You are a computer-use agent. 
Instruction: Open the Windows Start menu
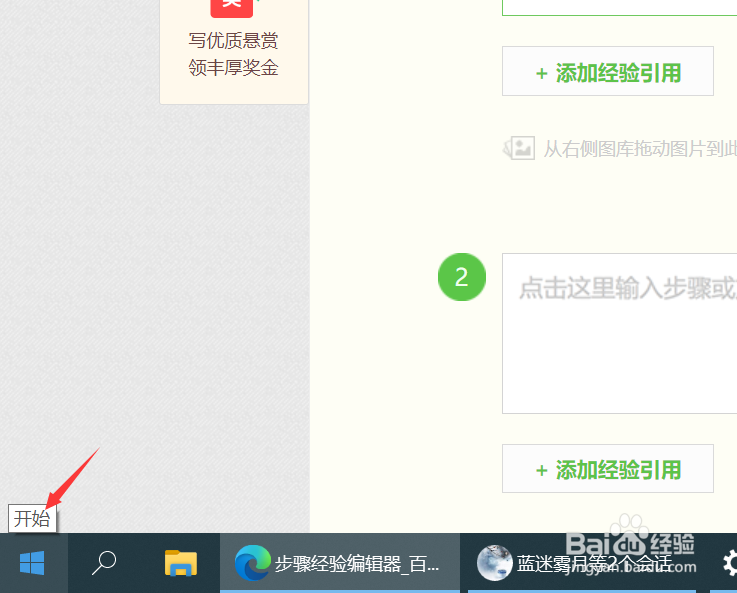point(32,562)
